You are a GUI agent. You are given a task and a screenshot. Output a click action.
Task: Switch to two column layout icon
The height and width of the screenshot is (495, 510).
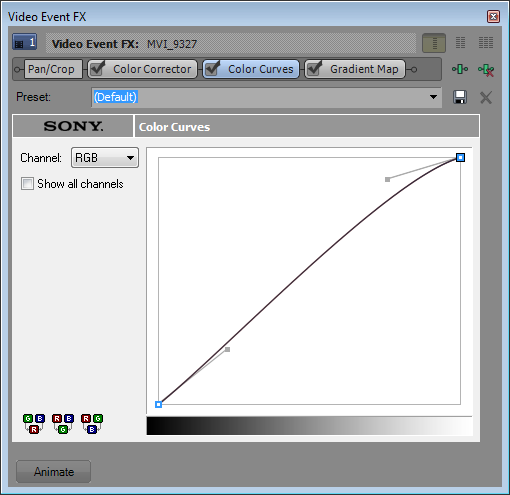(460, 43)
